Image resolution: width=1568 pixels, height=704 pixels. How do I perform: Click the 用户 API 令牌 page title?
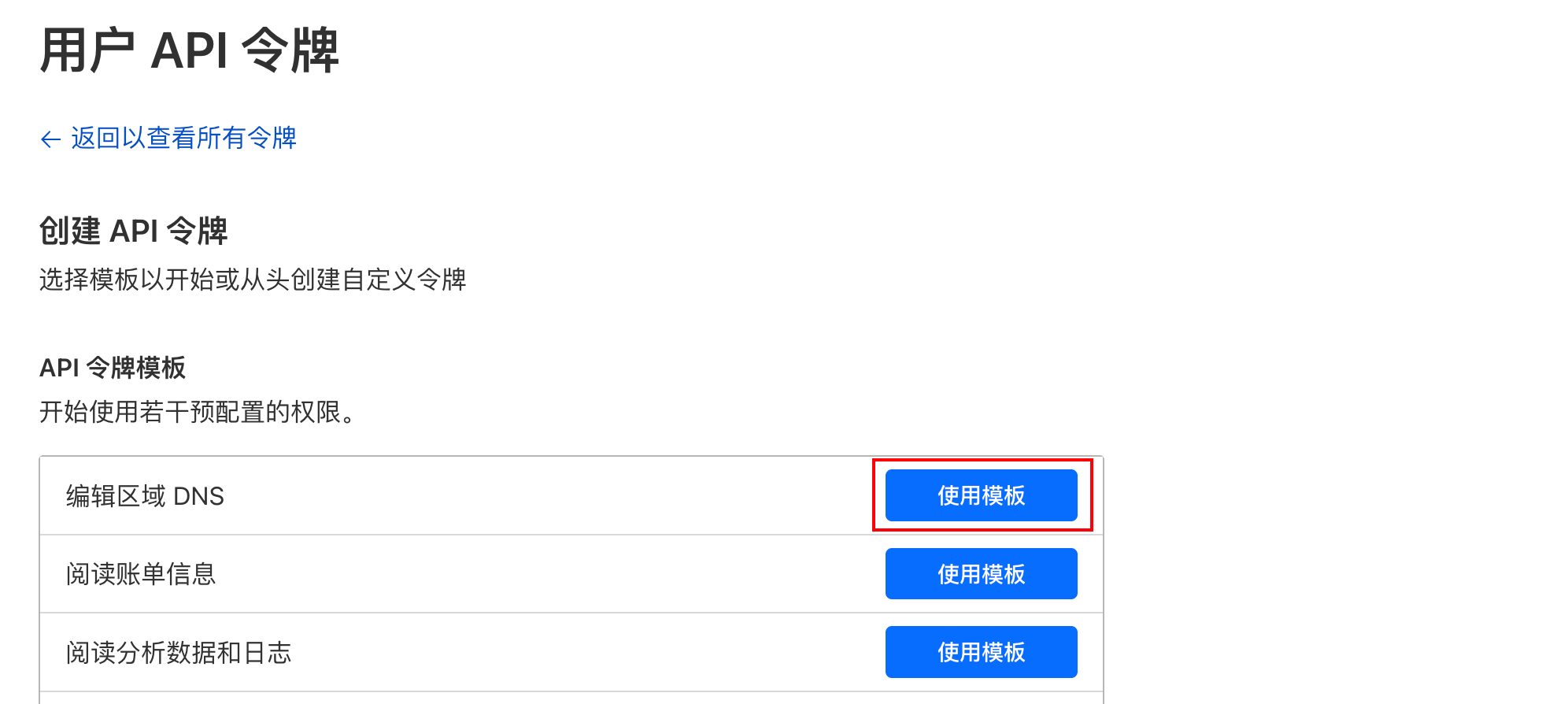coord(189,50)
